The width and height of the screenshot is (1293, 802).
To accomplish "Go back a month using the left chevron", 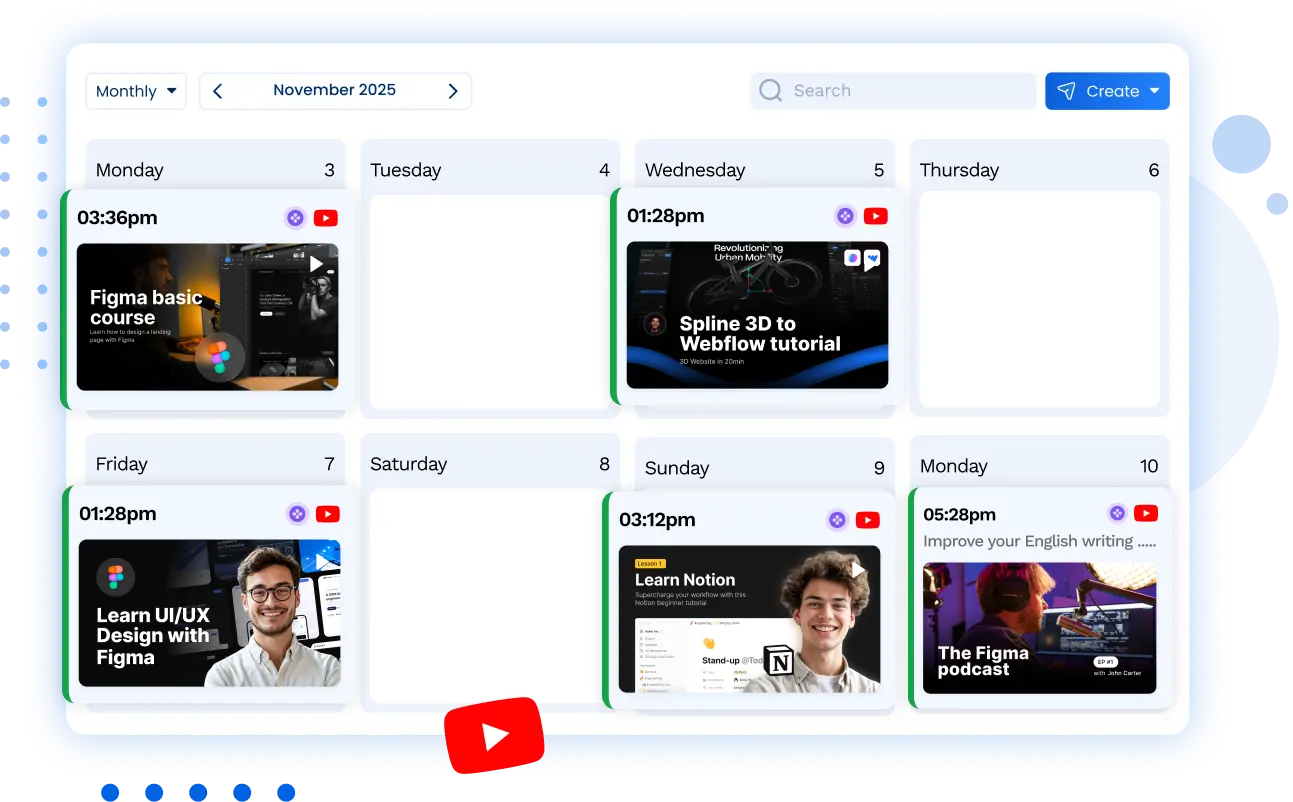I will click(x=217, y=90).
